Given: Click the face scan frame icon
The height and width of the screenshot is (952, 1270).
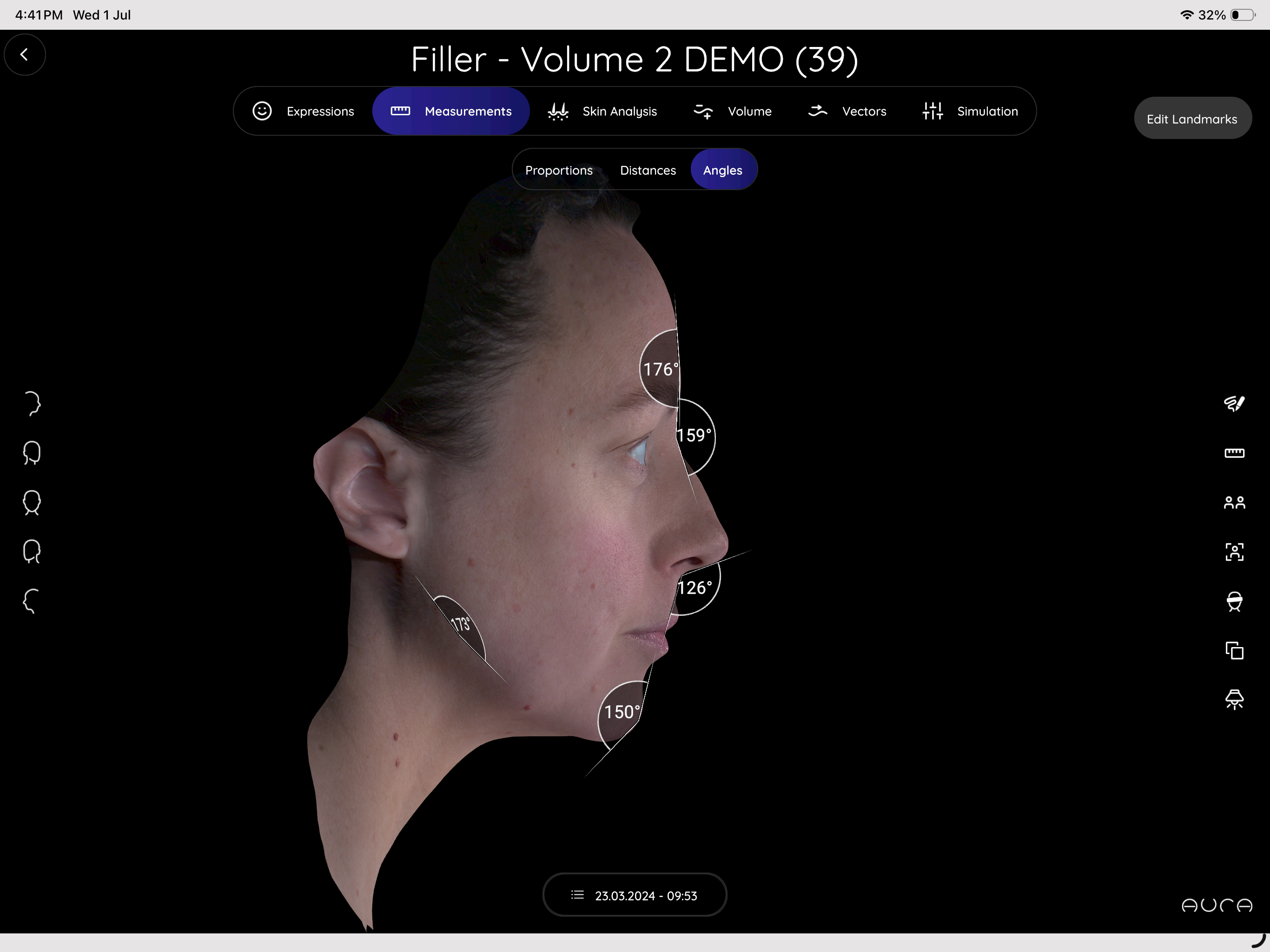Looking at the screenshot, I should tap(1234, 552).
